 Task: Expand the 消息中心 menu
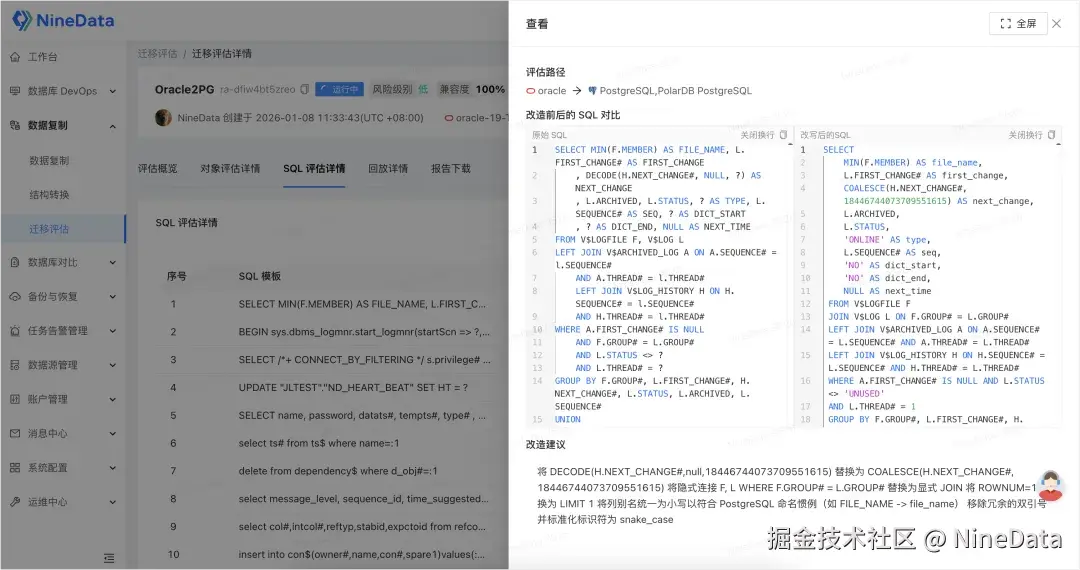112,434
